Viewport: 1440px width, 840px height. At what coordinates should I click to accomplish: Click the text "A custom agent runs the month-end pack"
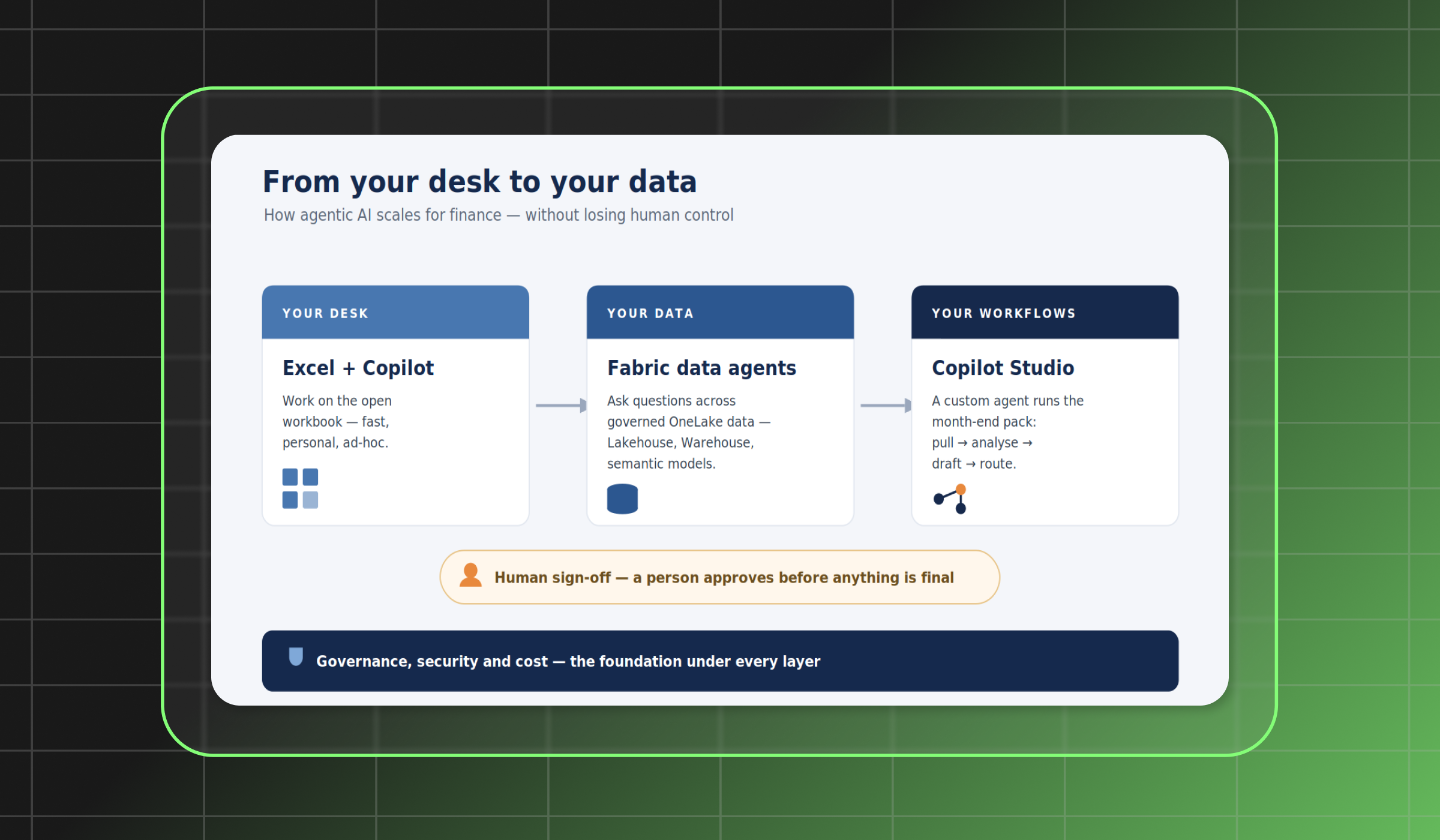point(1008,411)
